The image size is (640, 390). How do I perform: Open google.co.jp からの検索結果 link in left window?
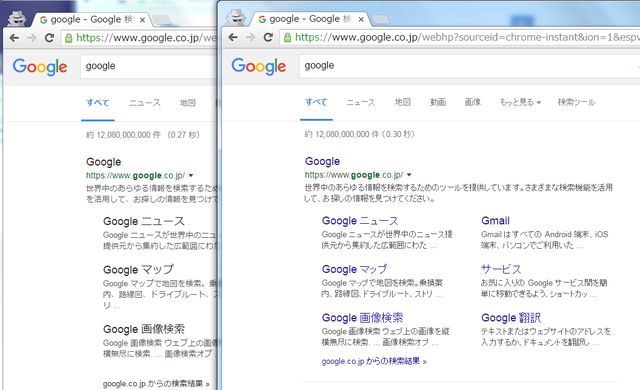click(x=156, y=384)
